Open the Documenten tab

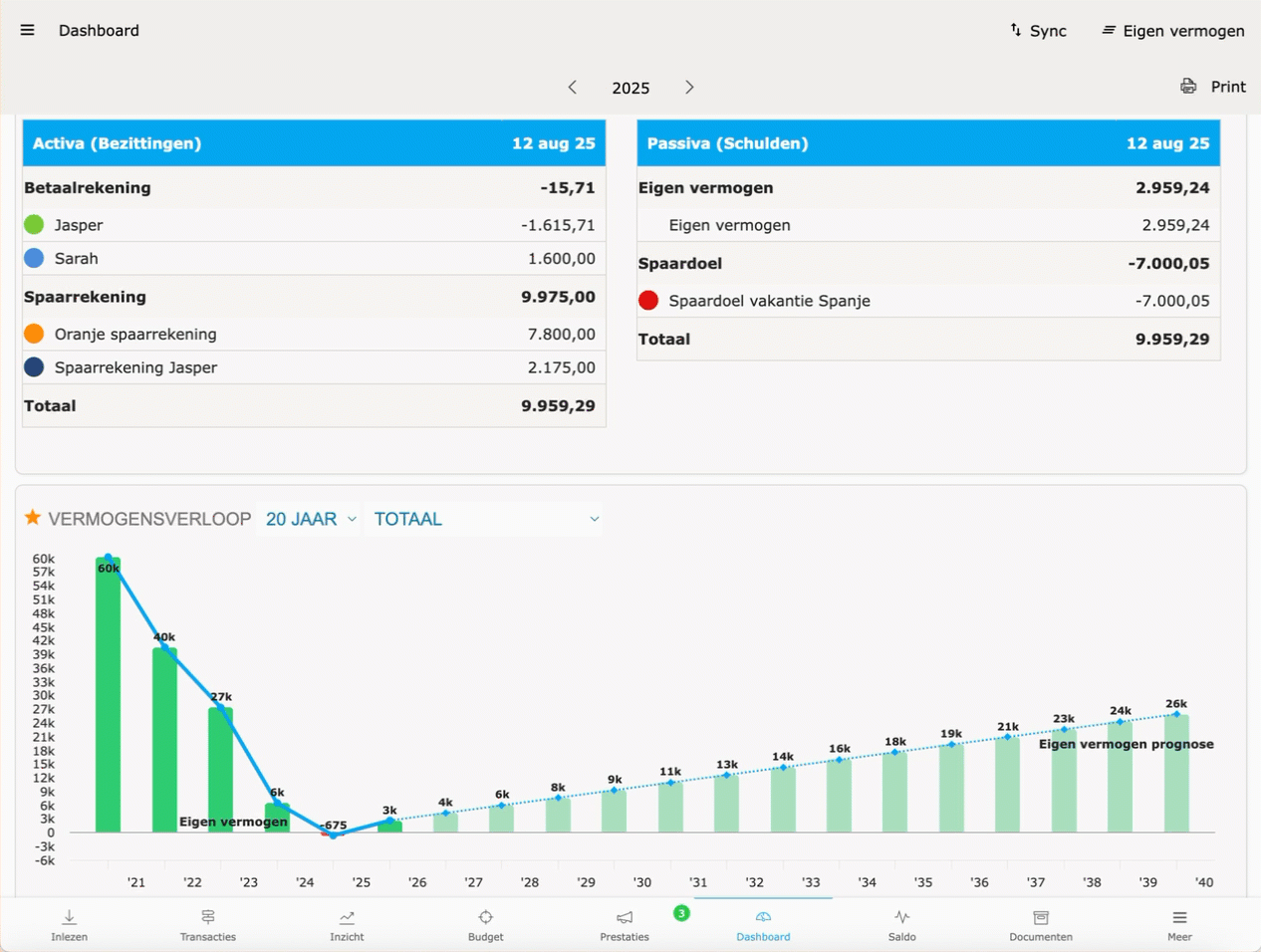pyautogui.click(x=1041, y=924)
